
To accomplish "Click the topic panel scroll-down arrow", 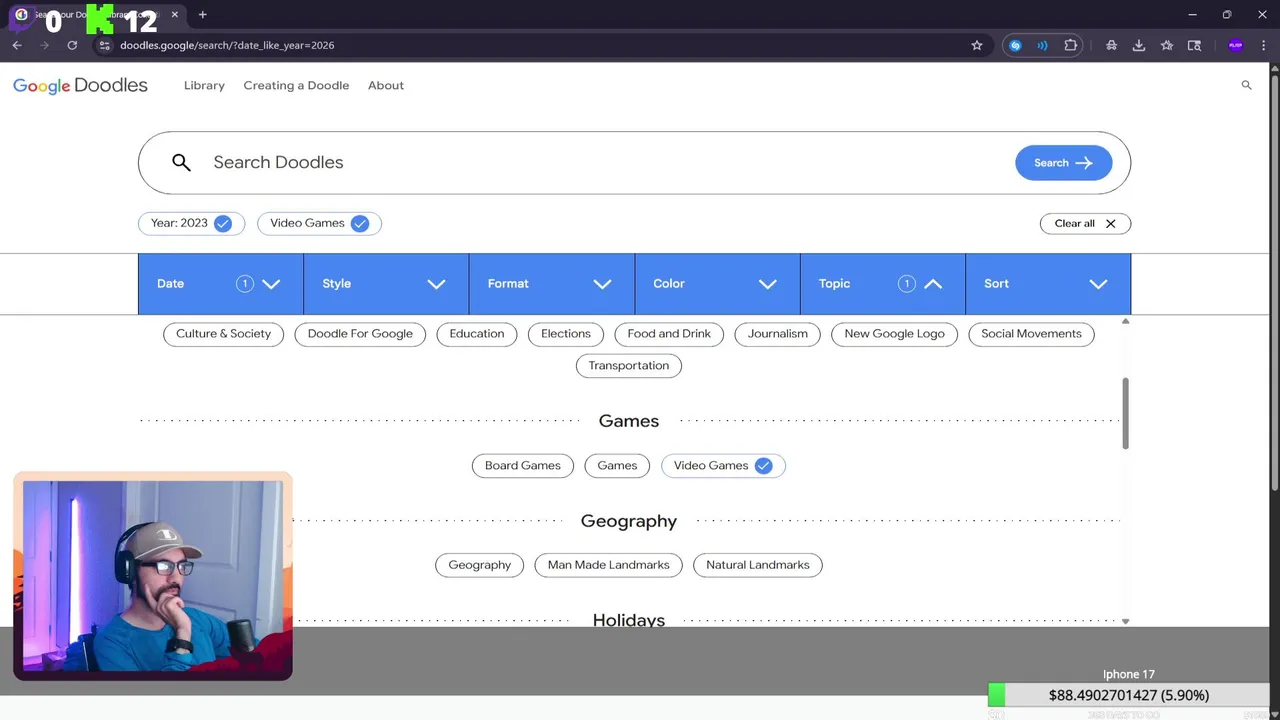I will 1125,621.
